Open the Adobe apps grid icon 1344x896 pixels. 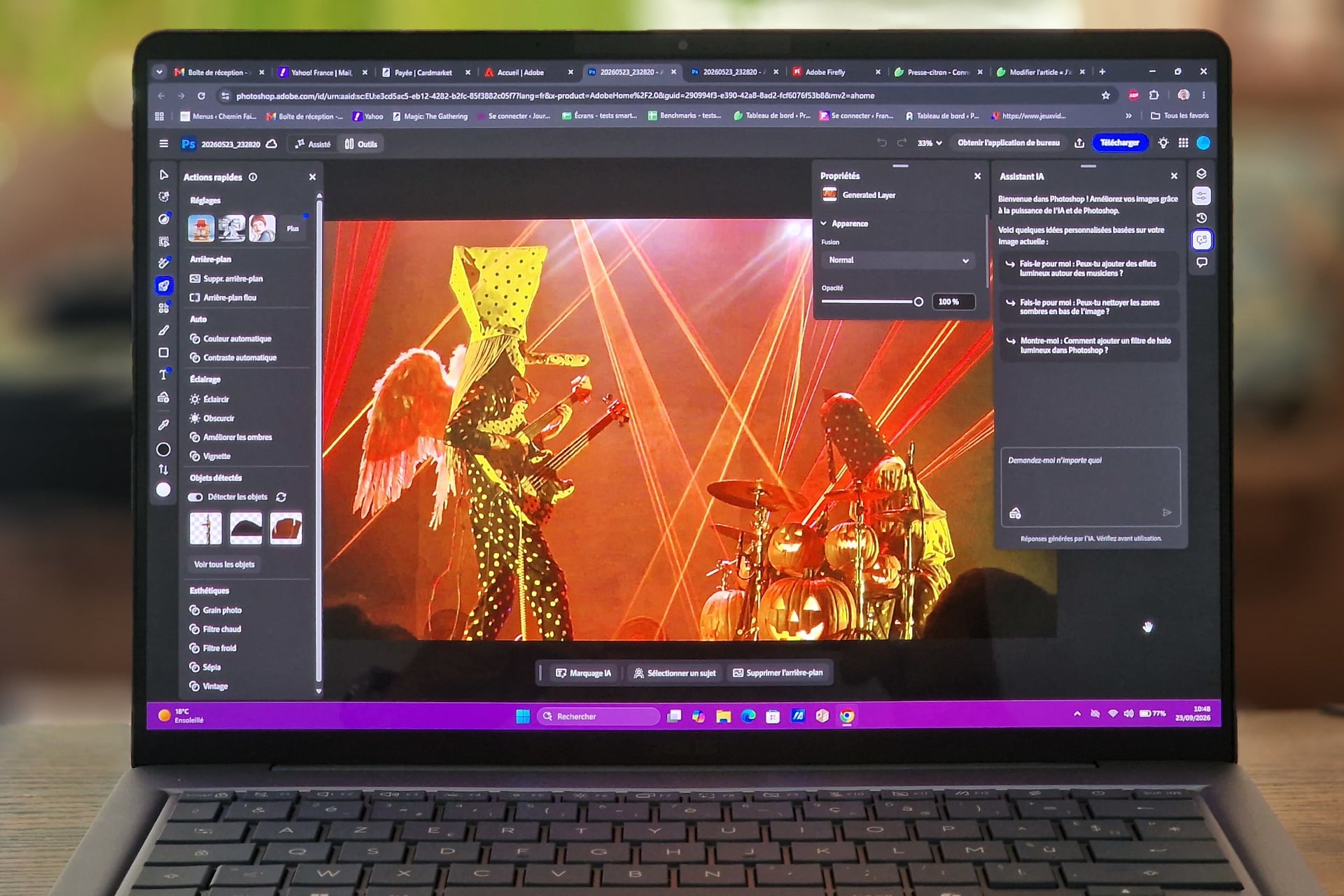click(x=1183, y=143)
